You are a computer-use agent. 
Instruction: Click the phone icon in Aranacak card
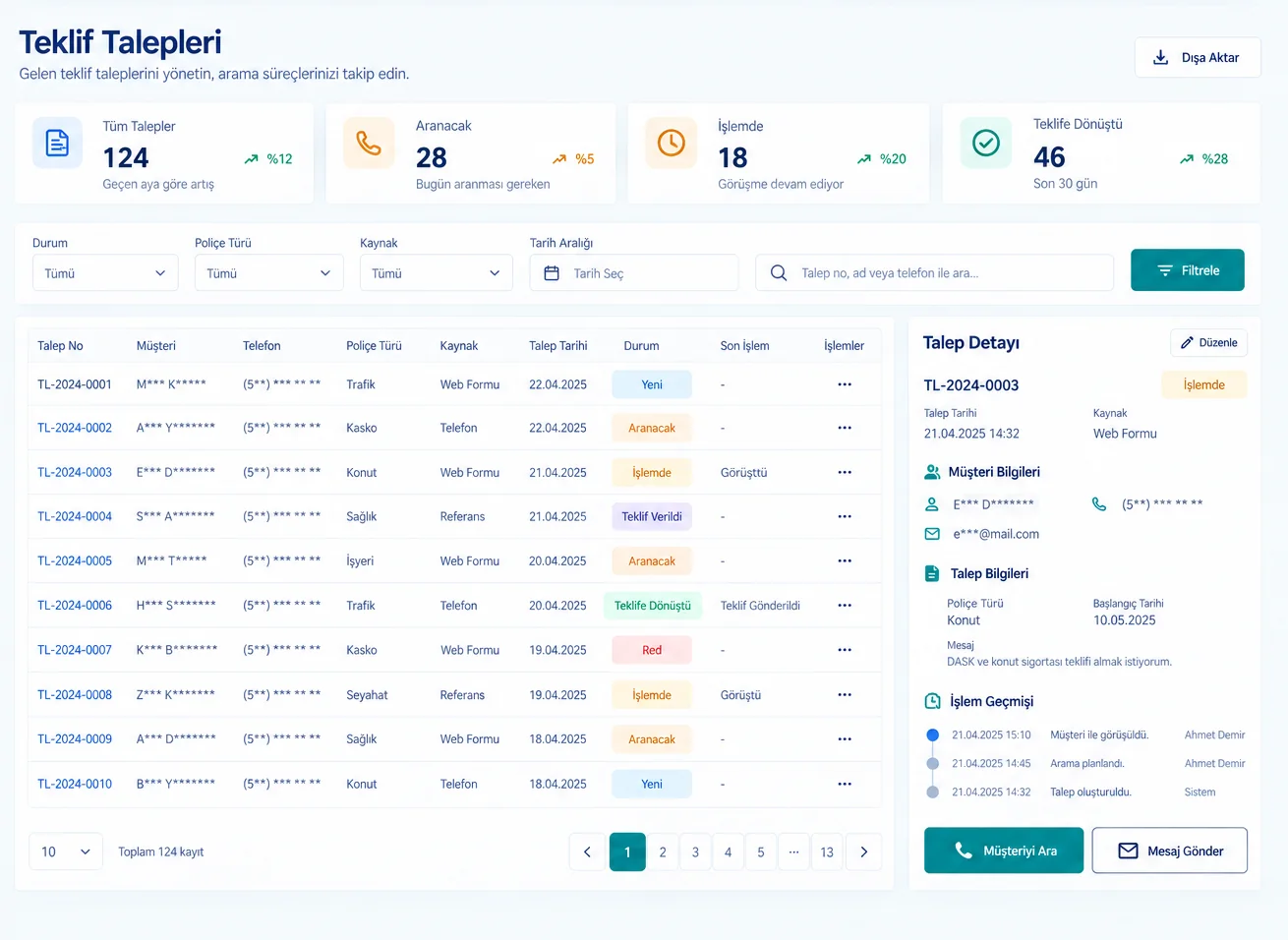pos(369,144)
